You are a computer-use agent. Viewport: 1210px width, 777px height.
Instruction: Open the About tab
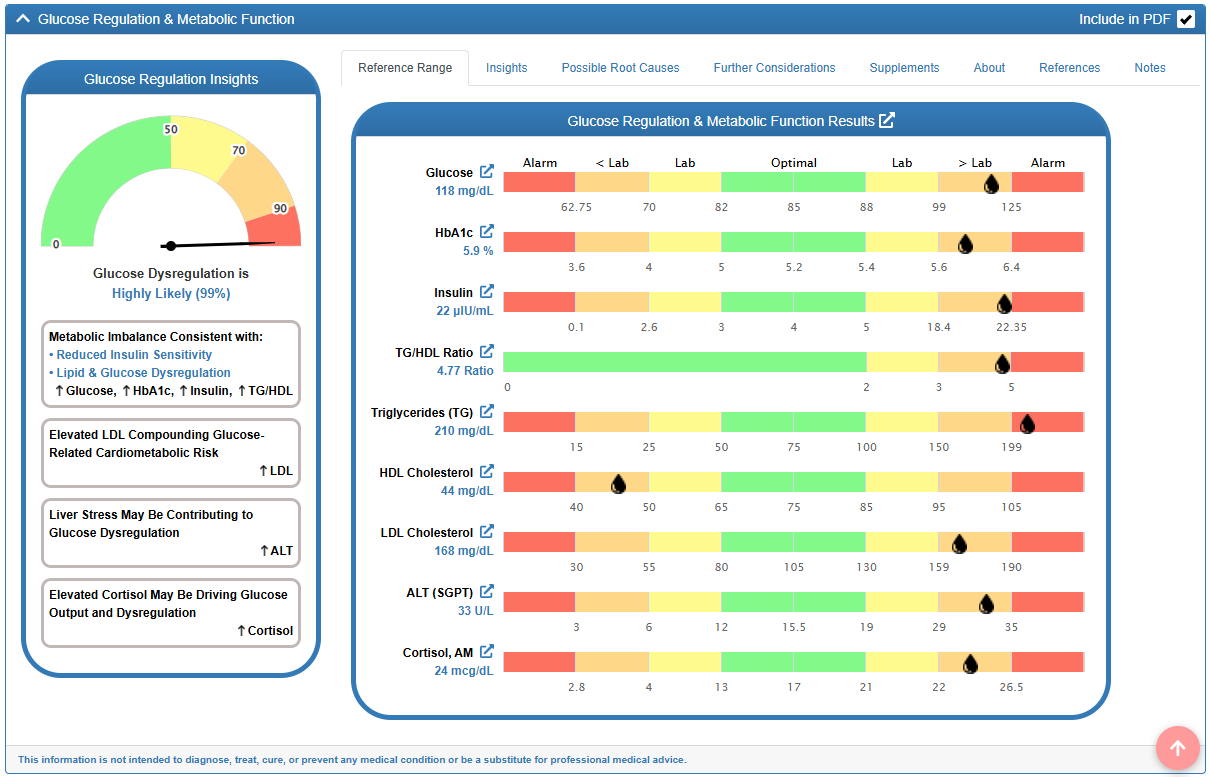[x=989, y=68]
